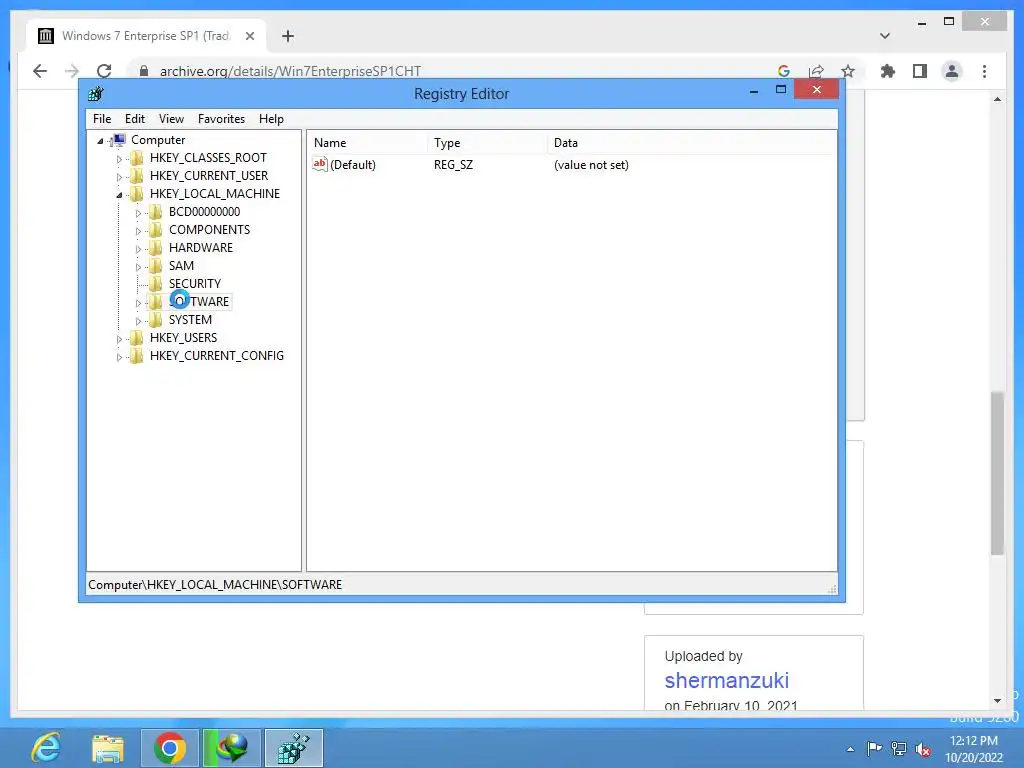Bookmark this page with the star icon
This screenshot has width=1024, height=768.
click(x=848, y=71)
